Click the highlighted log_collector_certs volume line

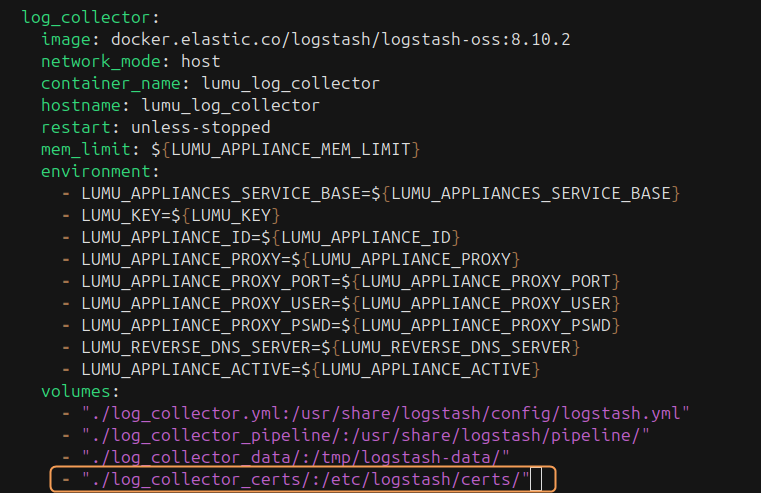pyautogui.click(x=305, y=480)
